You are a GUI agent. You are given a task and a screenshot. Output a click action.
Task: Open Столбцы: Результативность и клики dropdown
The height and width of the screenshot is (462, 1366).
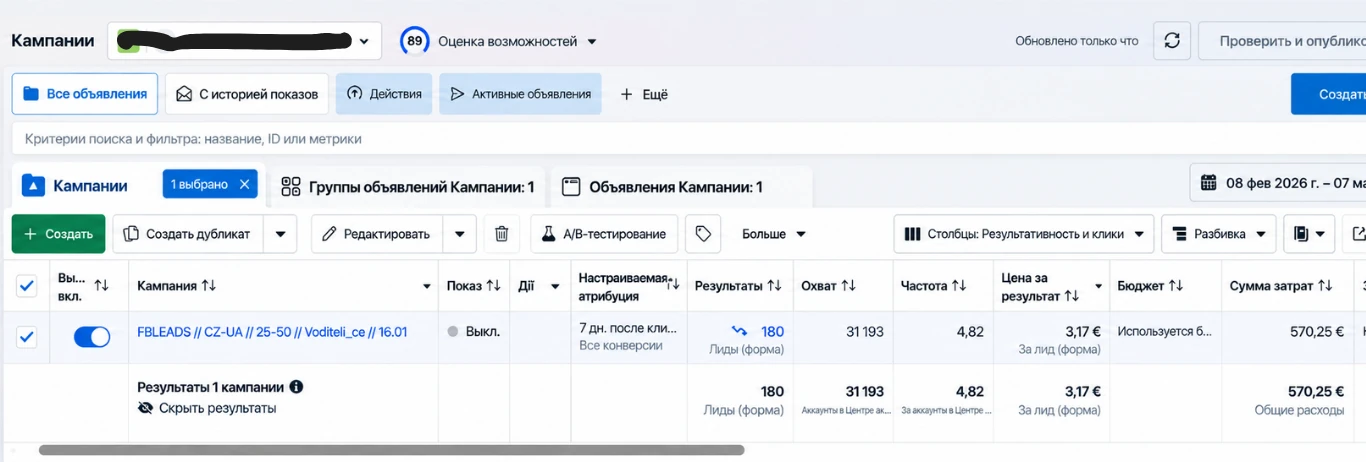point(1024,234)
